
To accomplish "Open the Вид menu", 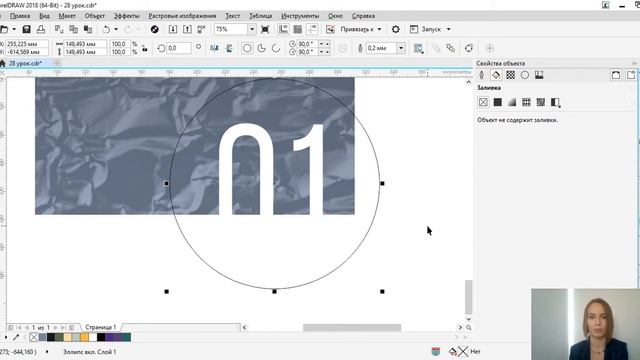I will (x=44, y=16).
